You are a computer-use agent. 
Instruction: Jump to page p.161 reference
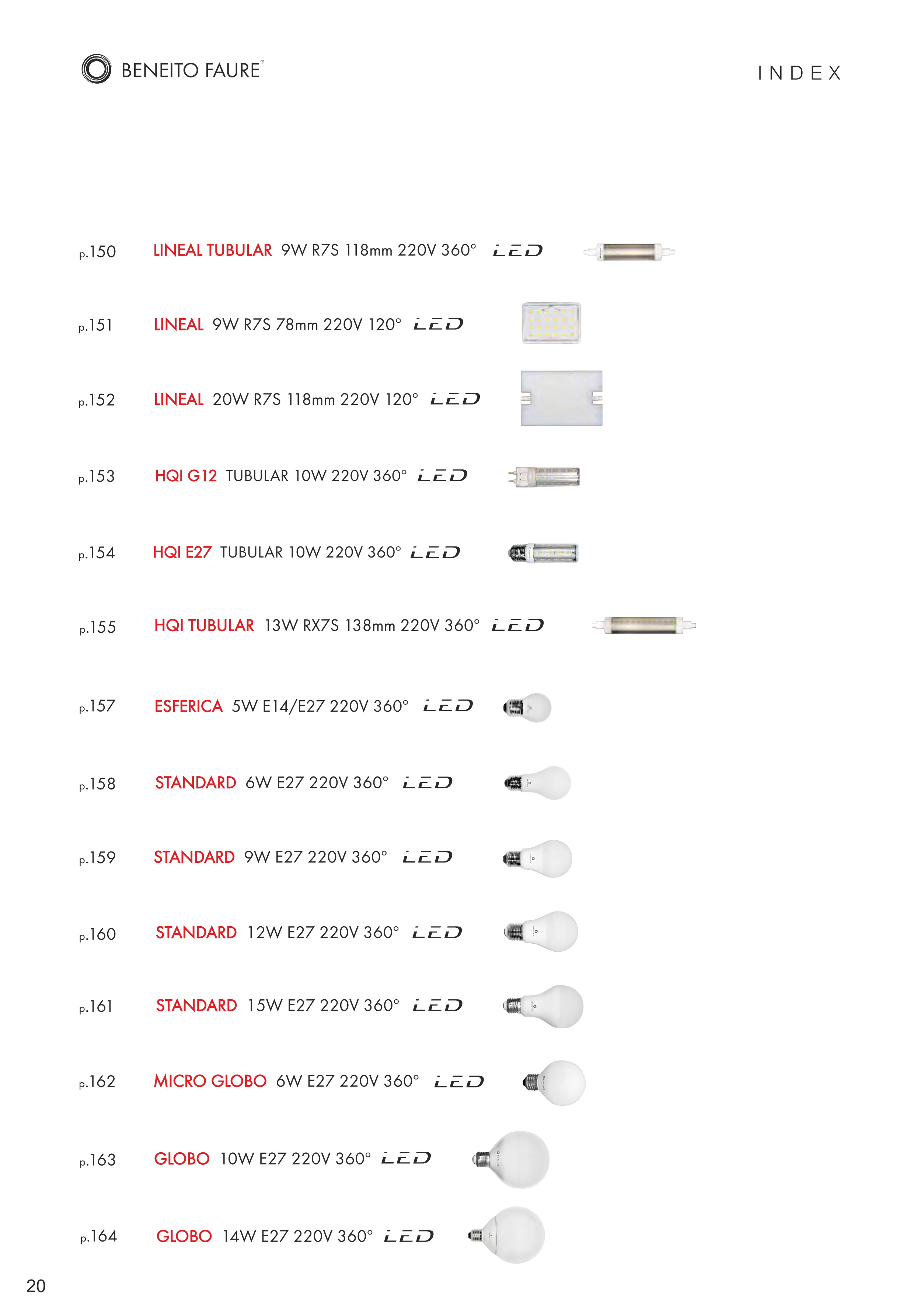(96, 1007)
